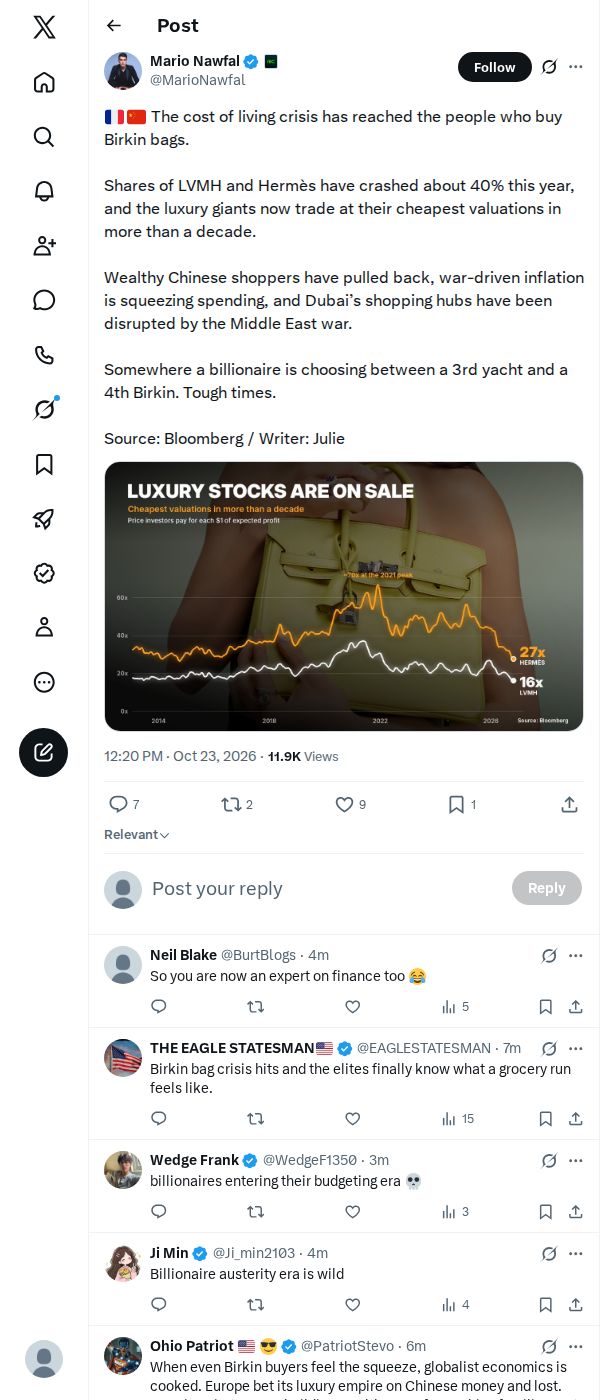
Task: Open the More menu in sidebar
Action: click(x=44, y=682)
